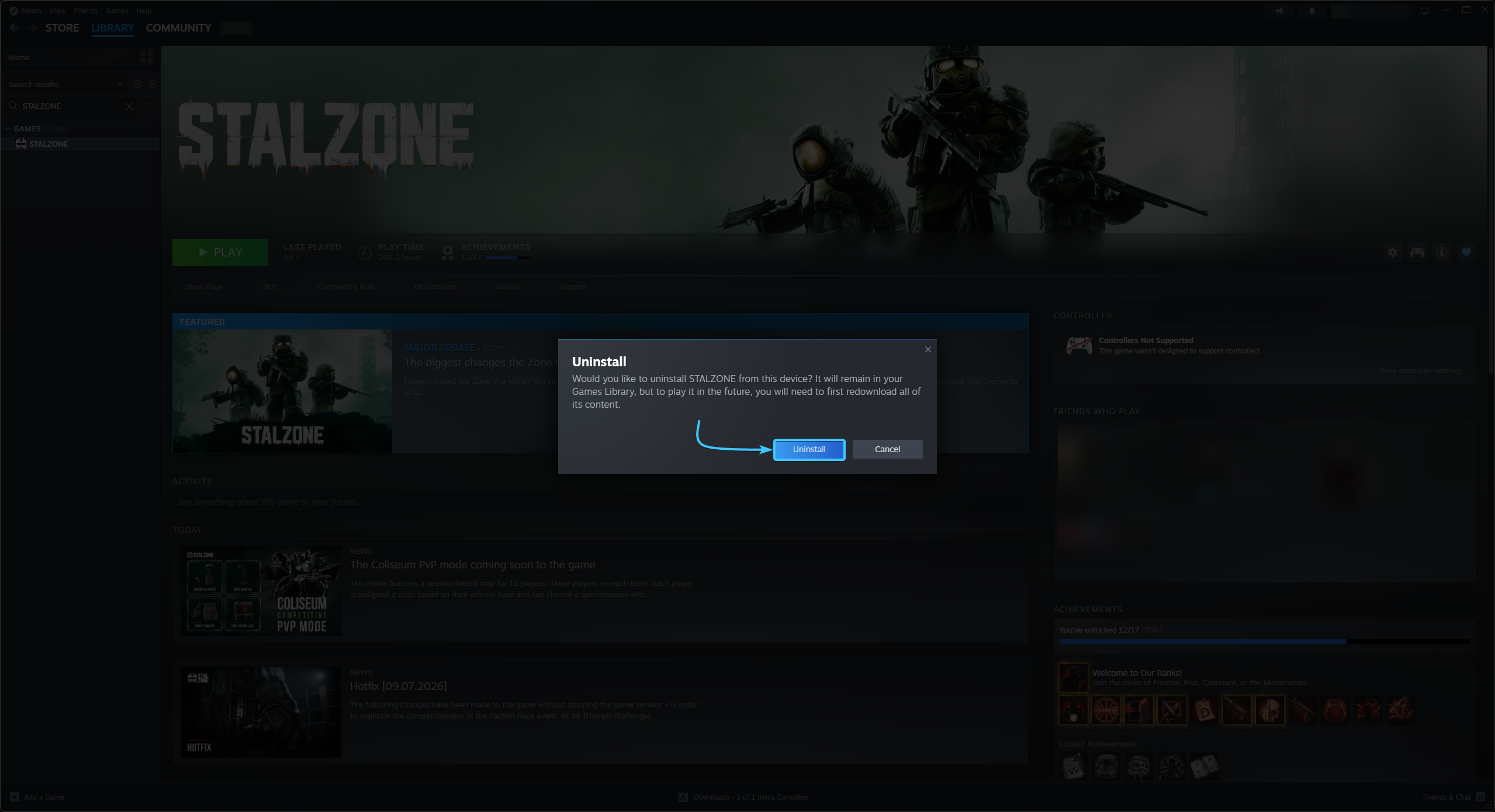
Task: Clear the STALZONE search with the X
Action: click(129, 106)
